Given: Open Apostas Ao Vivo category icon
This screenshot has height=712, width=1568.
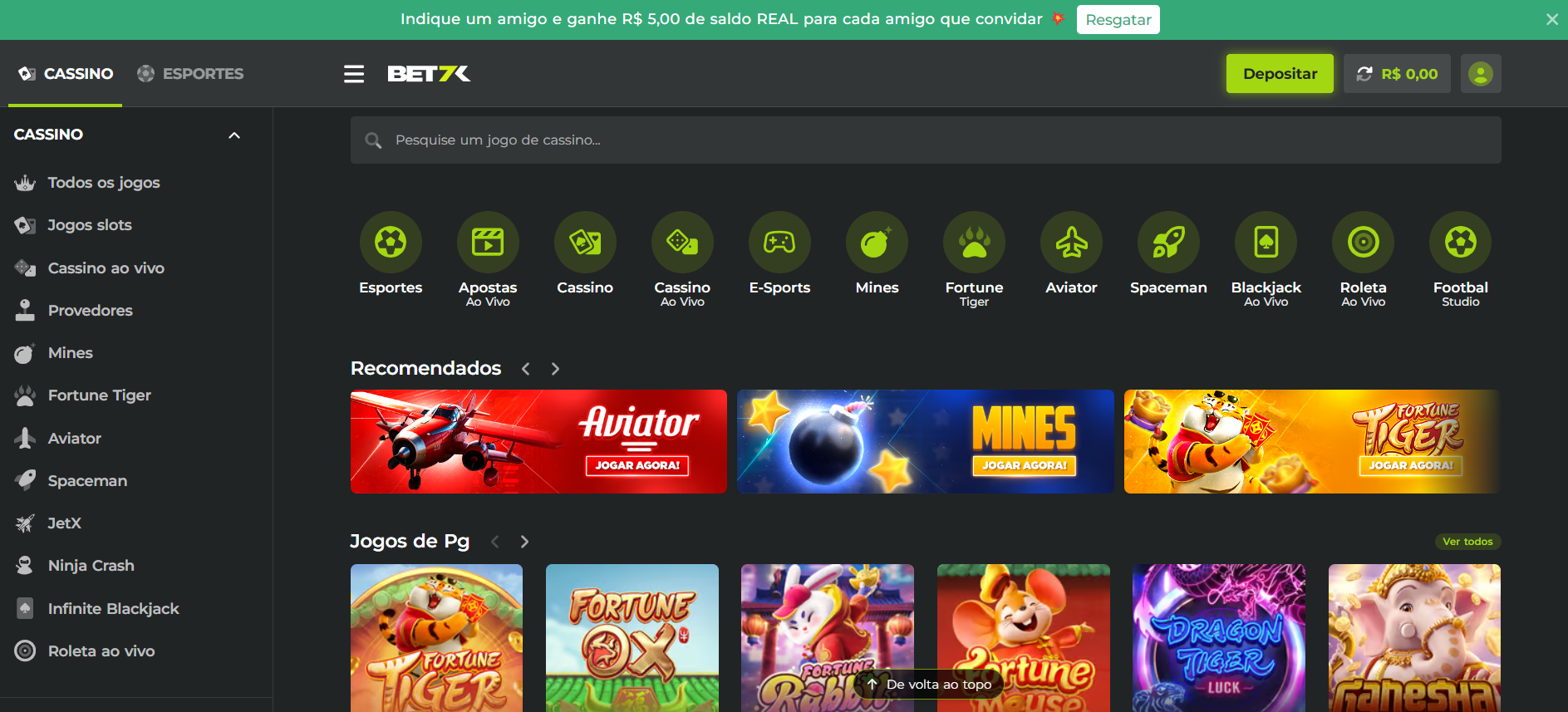Looking at the screenshot, I should [x=488, y=243].
